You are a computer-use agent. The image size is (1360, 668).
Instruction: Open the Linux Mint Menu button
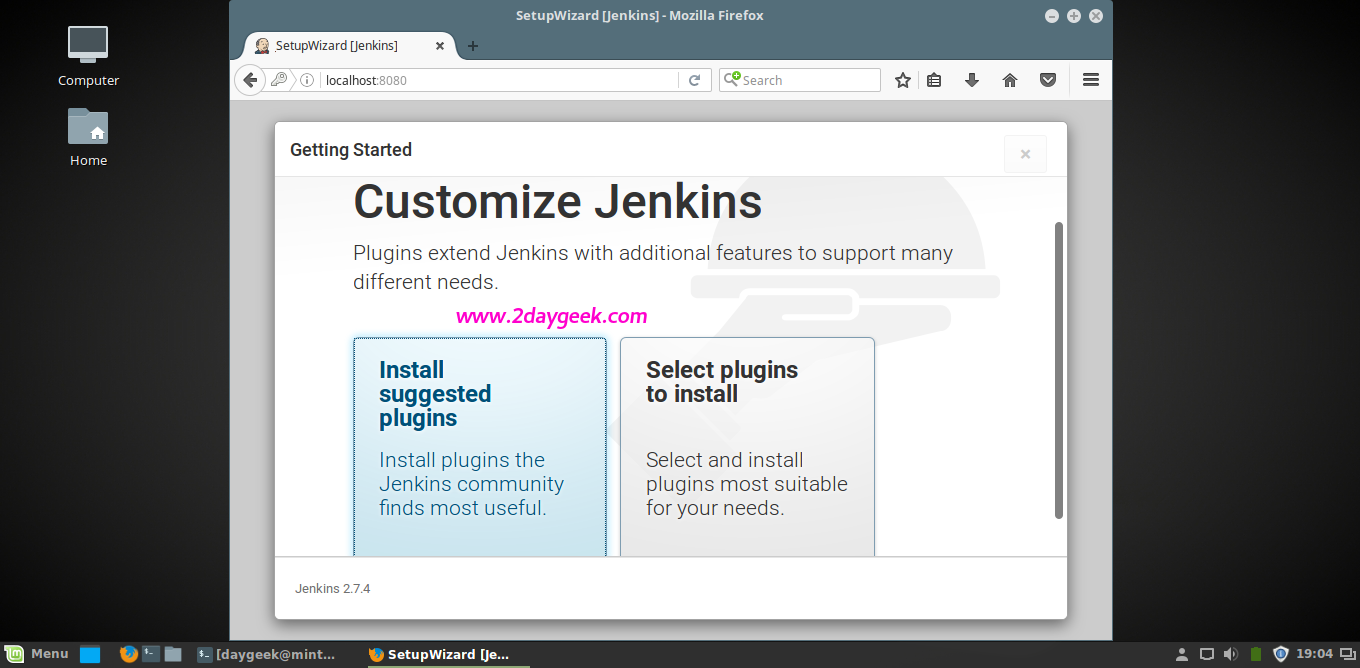(36, 654)
